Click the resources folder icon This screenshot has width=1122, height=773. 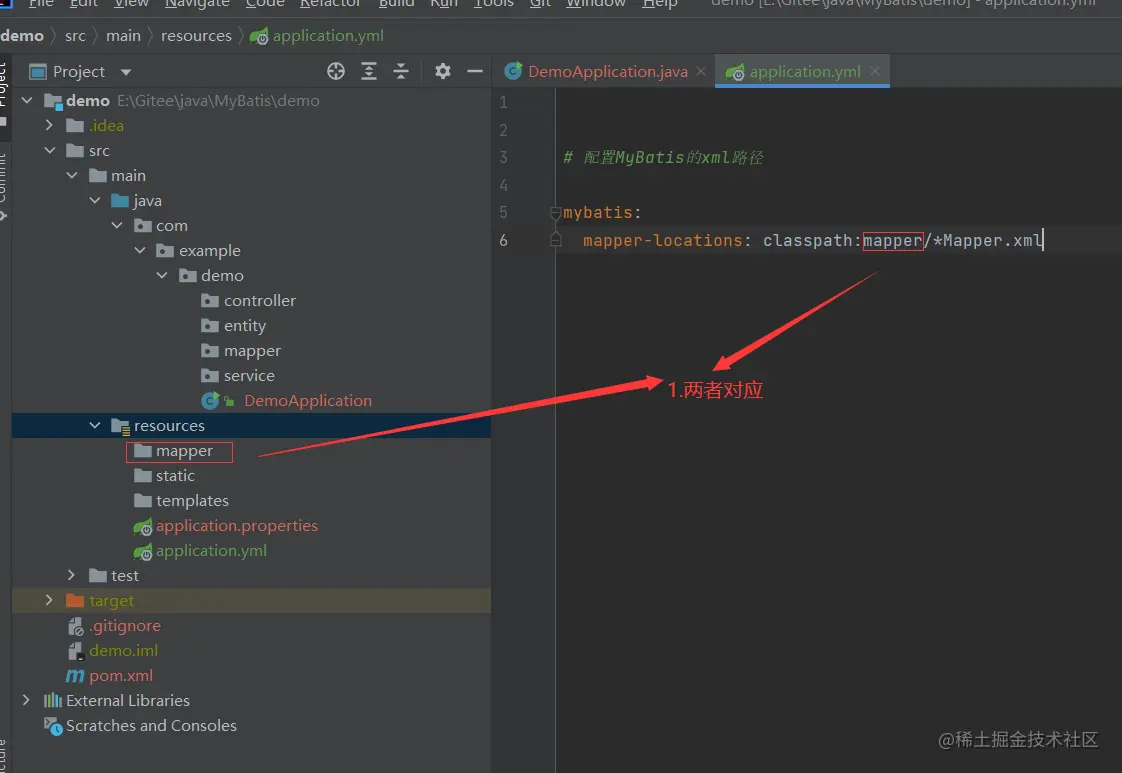(120, 427)
